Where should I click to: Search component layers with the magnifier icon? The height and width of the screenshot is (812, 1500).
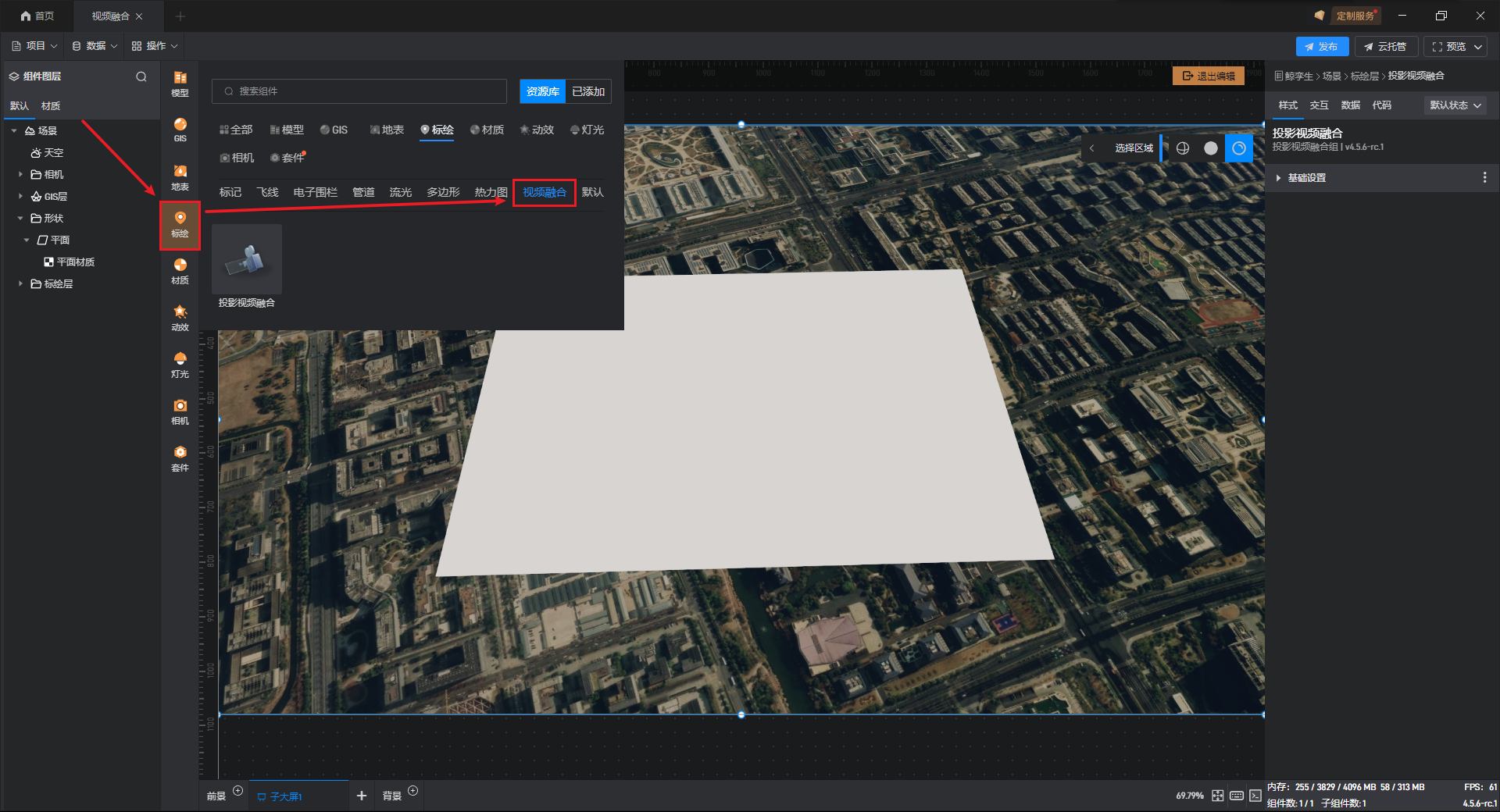click(141, 77)
